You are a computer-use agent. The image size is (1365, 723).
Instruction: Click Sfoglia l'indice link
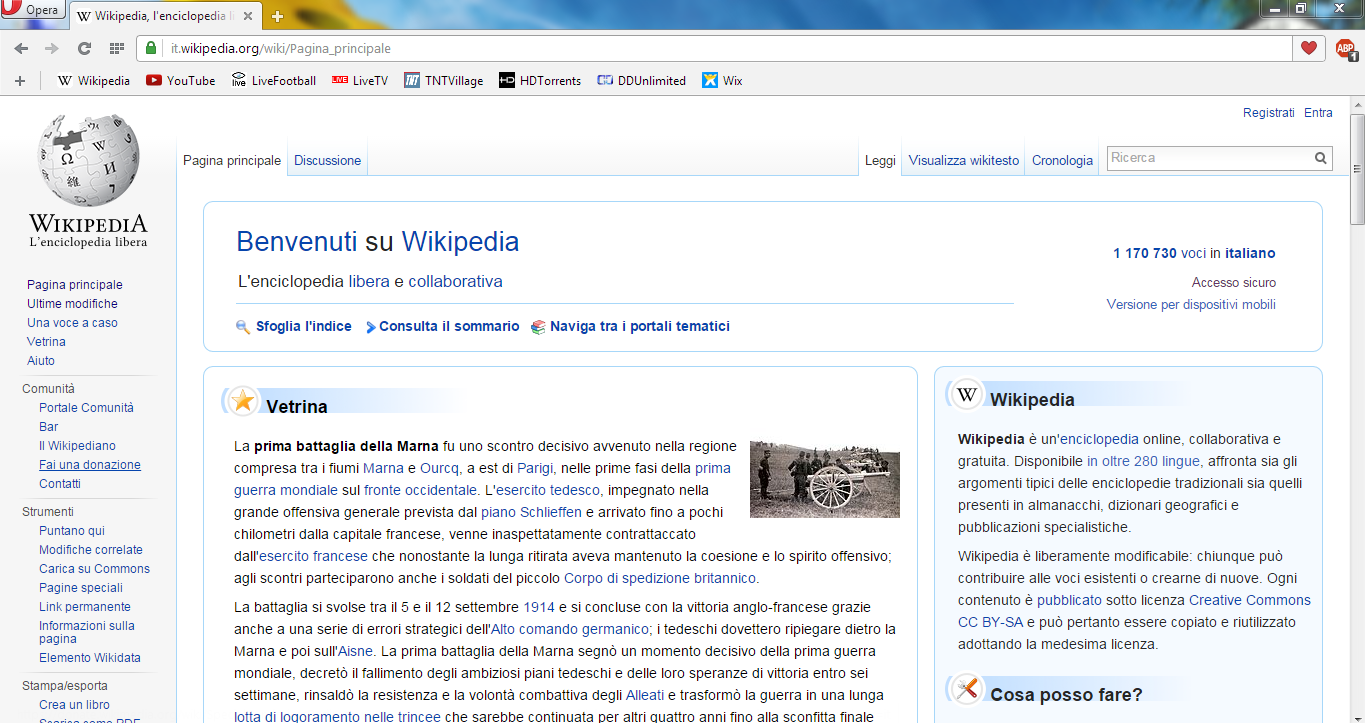pos(303,326)
